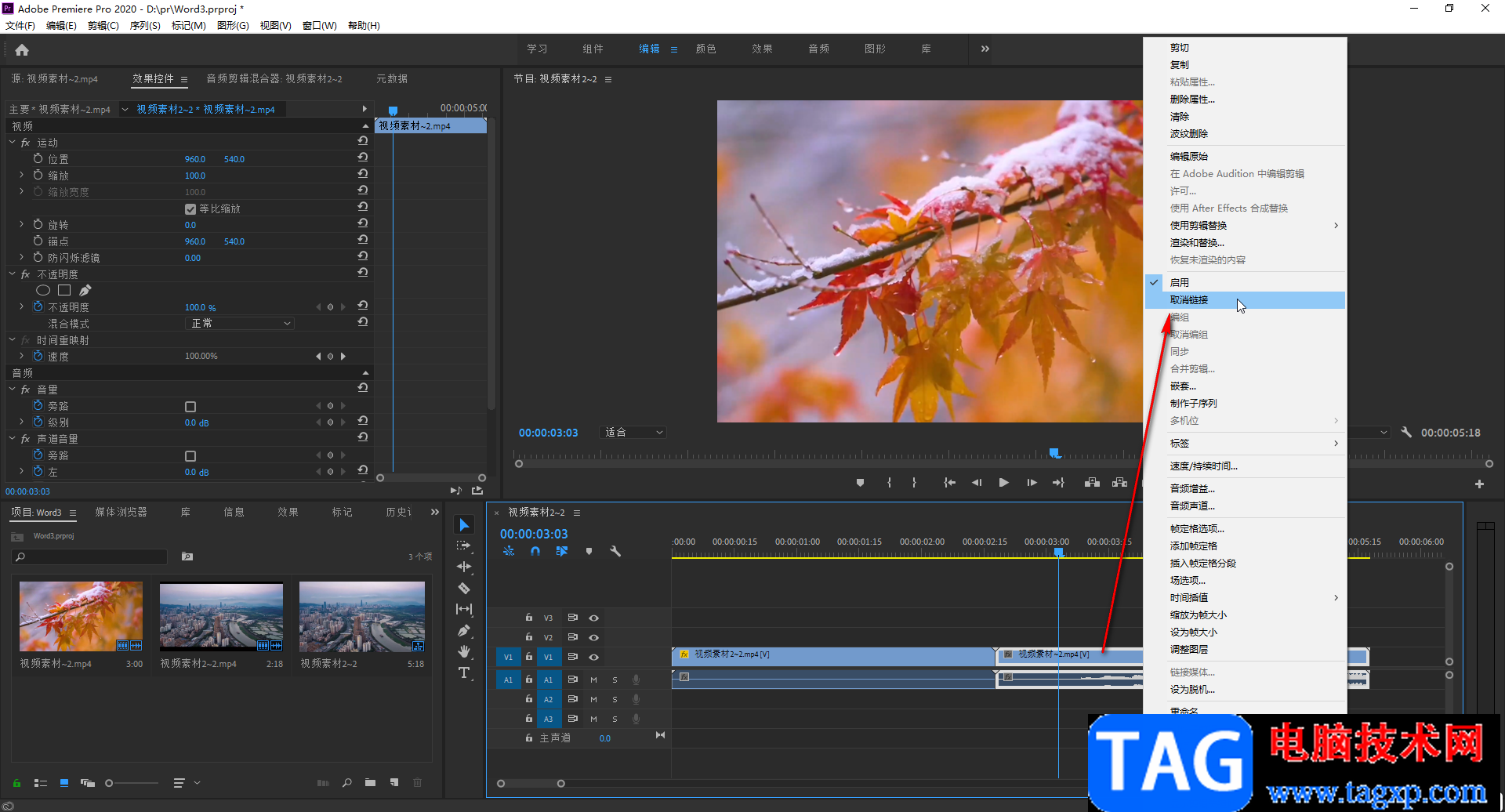
Task: Collapse the Opacity effect section
Action: click(x=13, y=274)
